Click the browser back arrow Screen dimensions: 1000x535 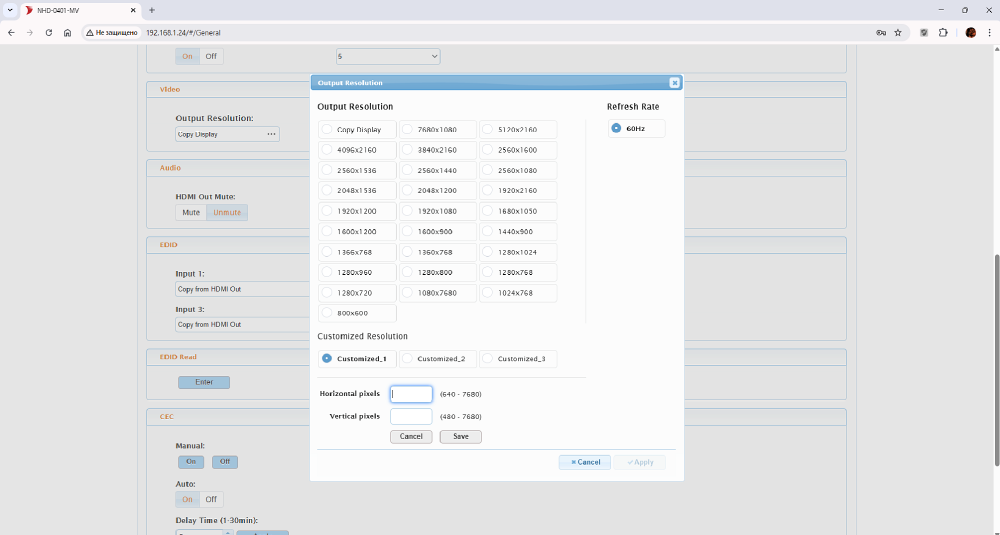11,32
